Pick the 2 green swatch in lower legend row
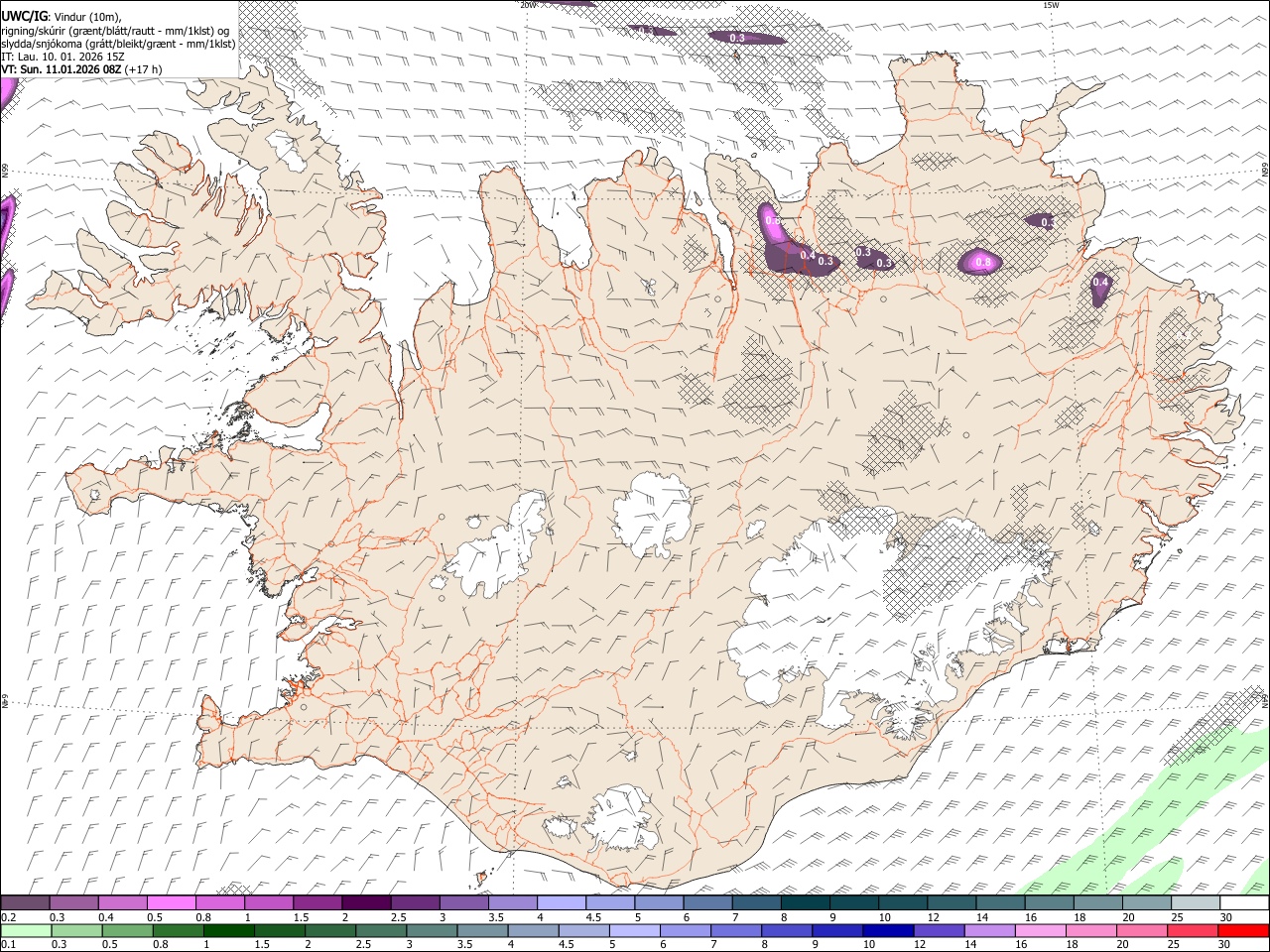The height and width of the screenshot is (952, 1270). tap(330, 930)
